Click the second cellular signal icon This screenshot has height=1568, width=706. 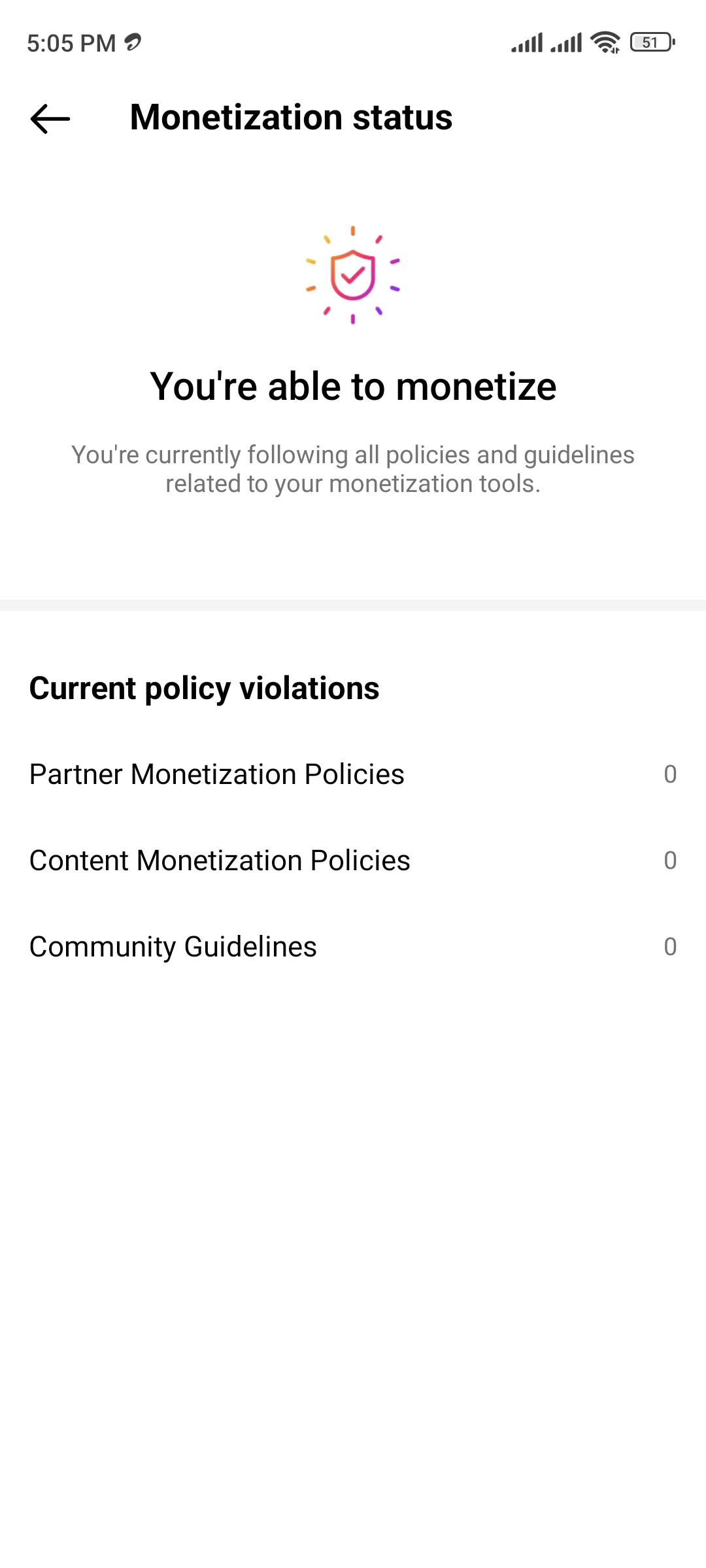[x=566, y=43]
